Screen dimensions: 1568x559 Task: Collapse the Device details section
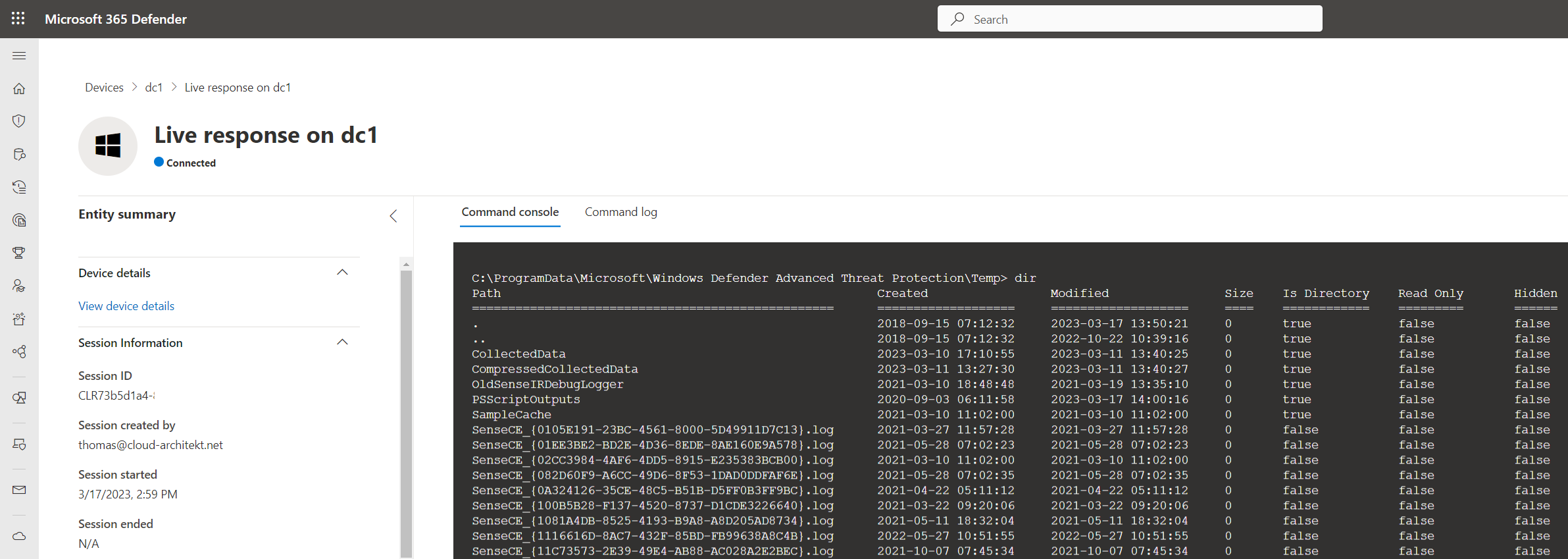[342, 273]
